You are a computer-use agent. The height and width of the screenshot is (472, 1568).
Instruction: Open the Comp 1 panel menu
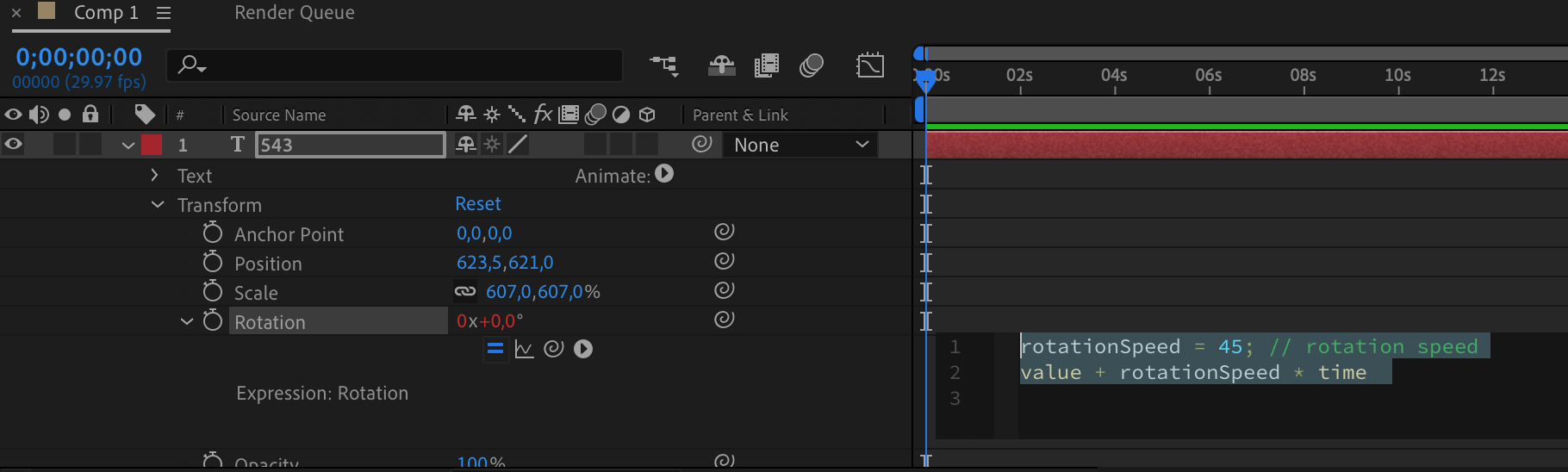tap(164, 13)
